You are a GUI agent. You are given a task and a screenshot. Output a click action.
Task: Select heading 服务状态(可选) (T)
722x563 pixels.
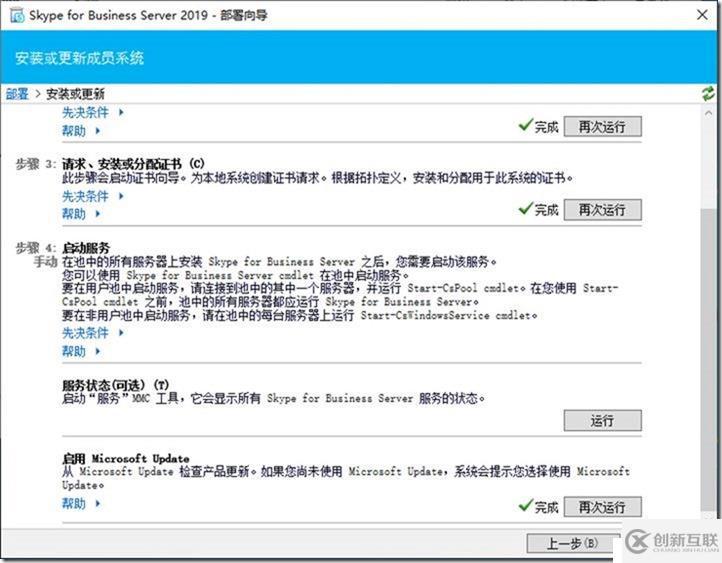coord(116,385)
